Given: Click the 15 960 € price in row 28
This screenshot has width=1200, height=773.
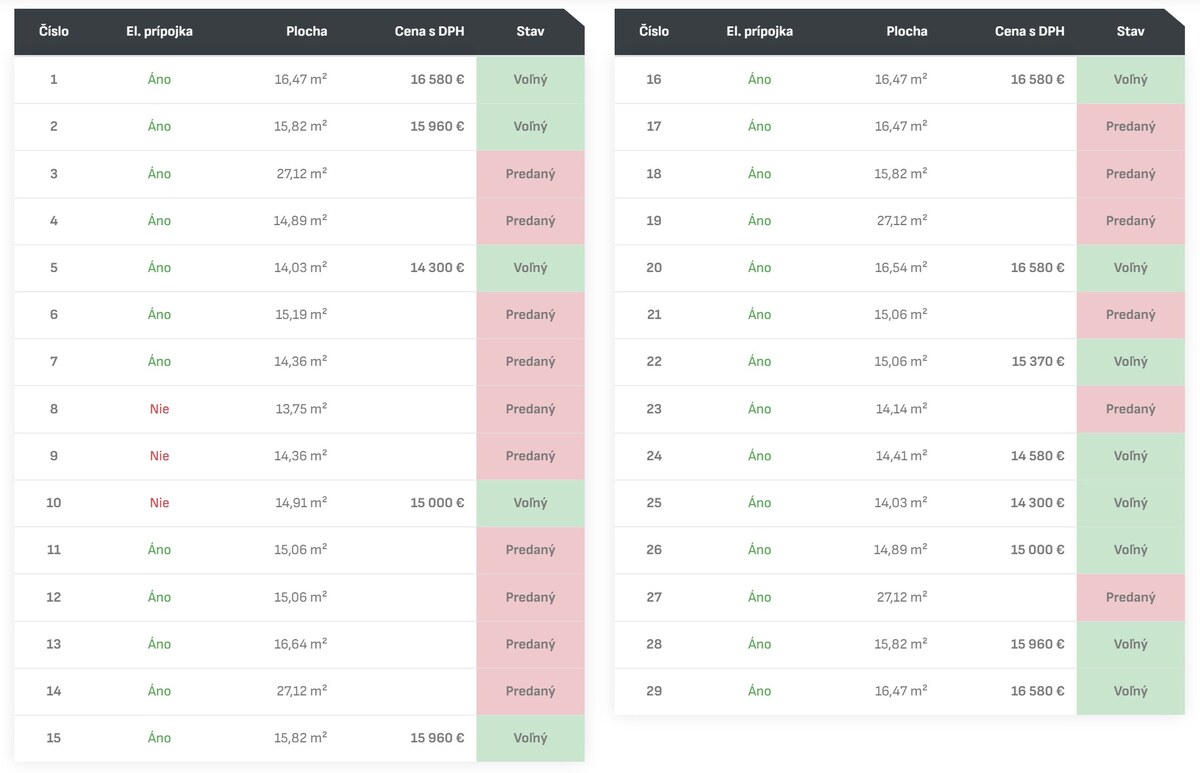Looking at the screenshot, I should tap(1037, 644).
